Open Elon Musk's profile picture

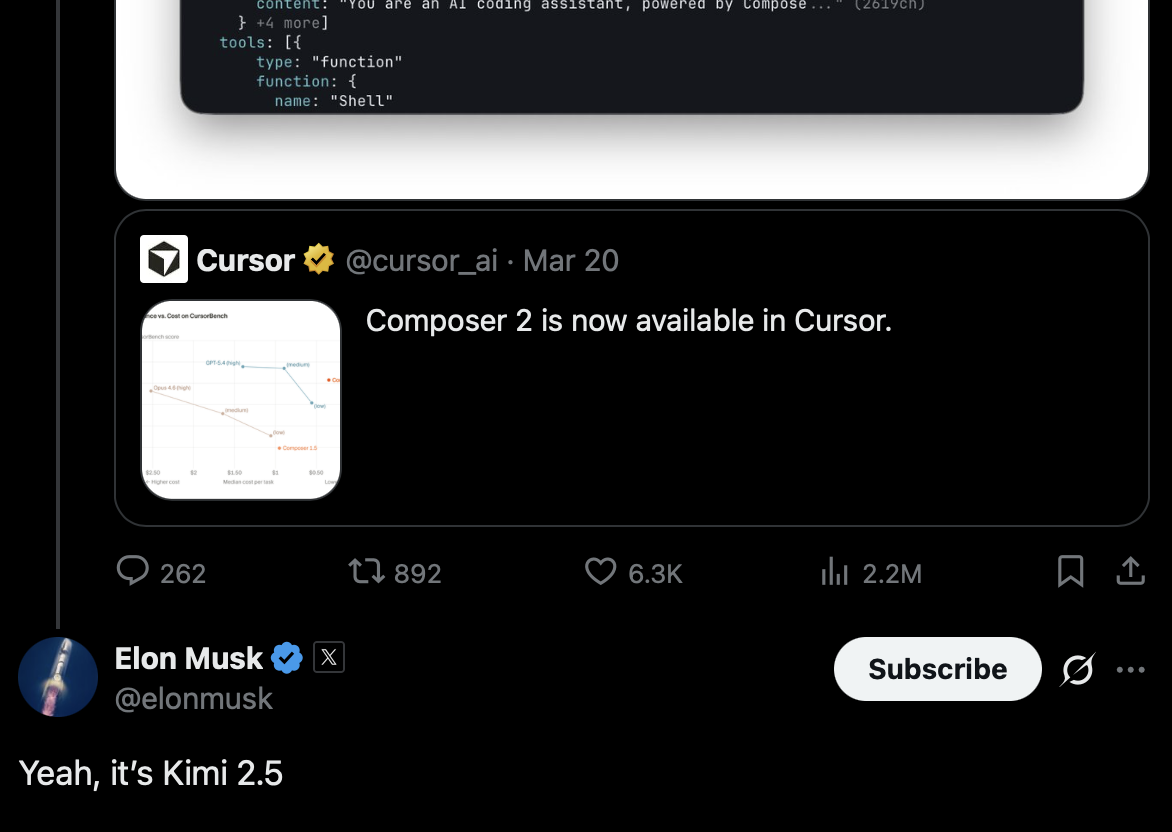pyautogui.click(x=58, y=677)
